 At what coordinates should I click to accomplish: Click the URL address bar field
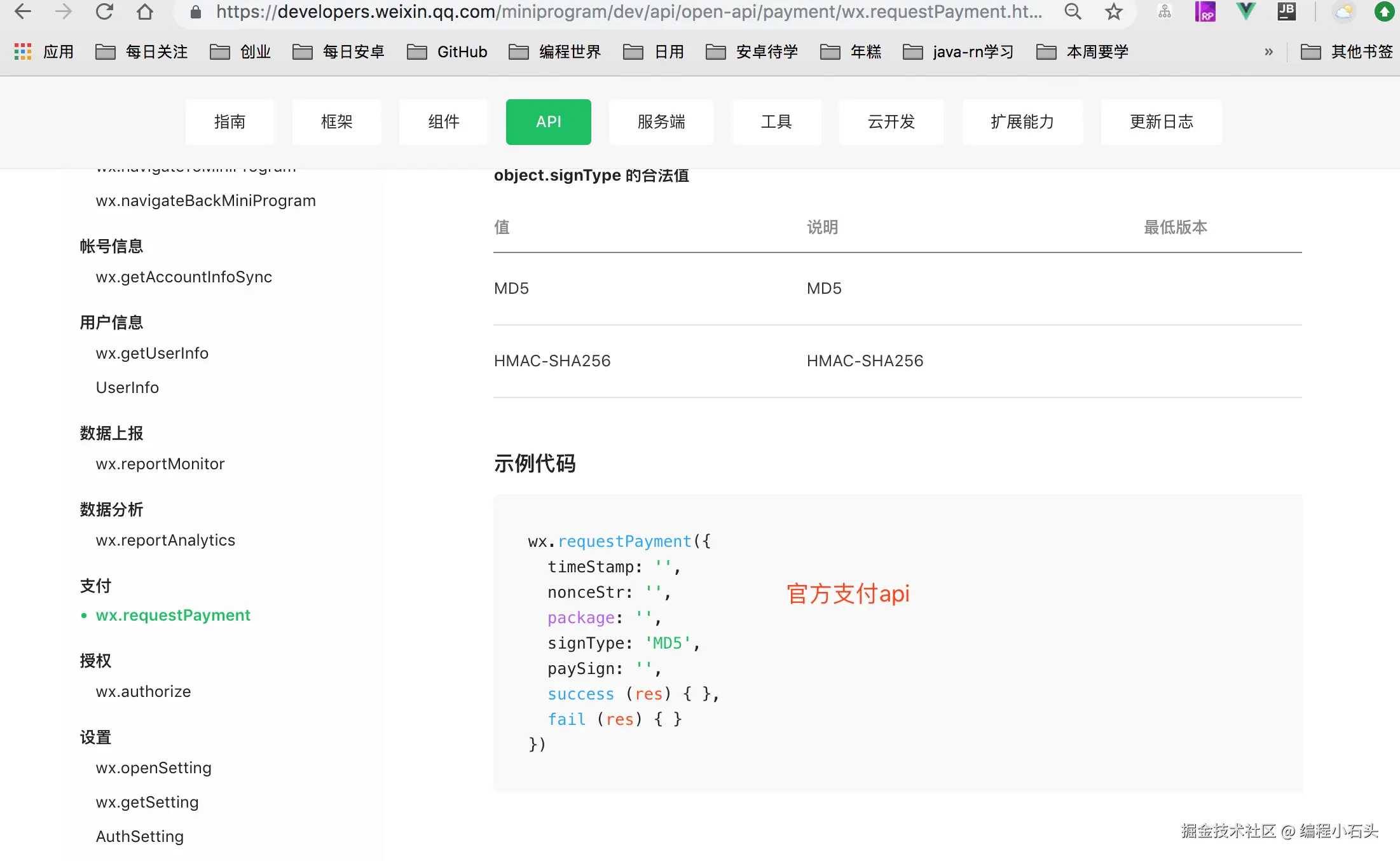(628, 11)
